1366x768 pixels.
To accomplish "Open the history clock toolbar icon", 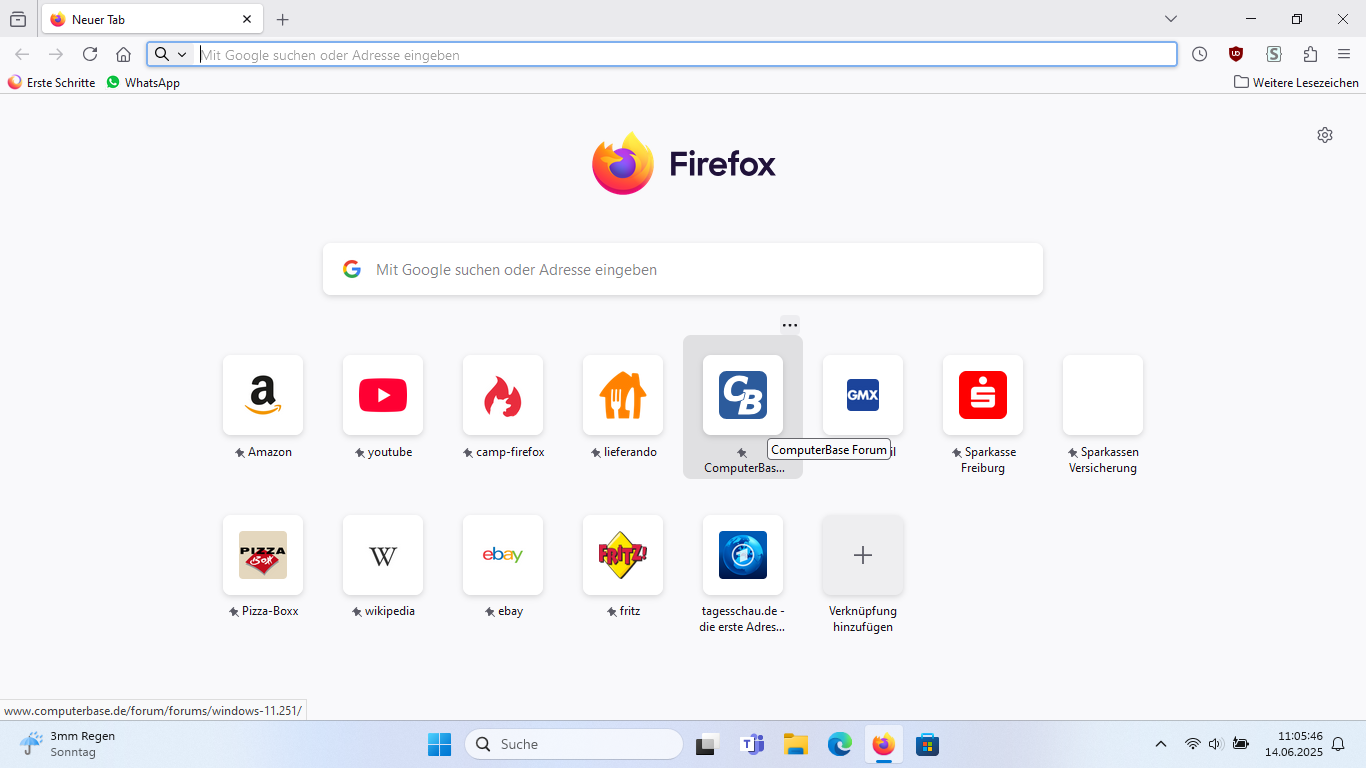I will click(x=1199, y=54).
